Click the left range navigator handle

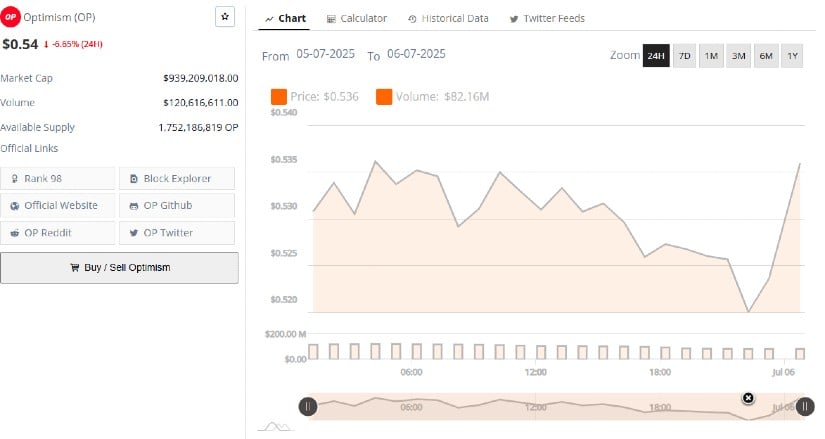coord(308,406)
